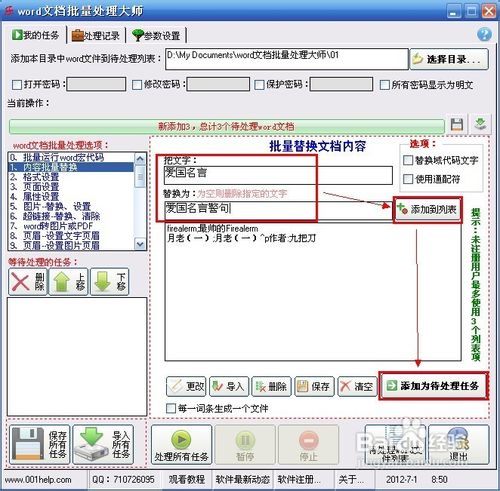Viewport: 500px width, 491px height.
Task: Select 8. 页眉-设置文字页眉 option
Action: tap(71, 236)
